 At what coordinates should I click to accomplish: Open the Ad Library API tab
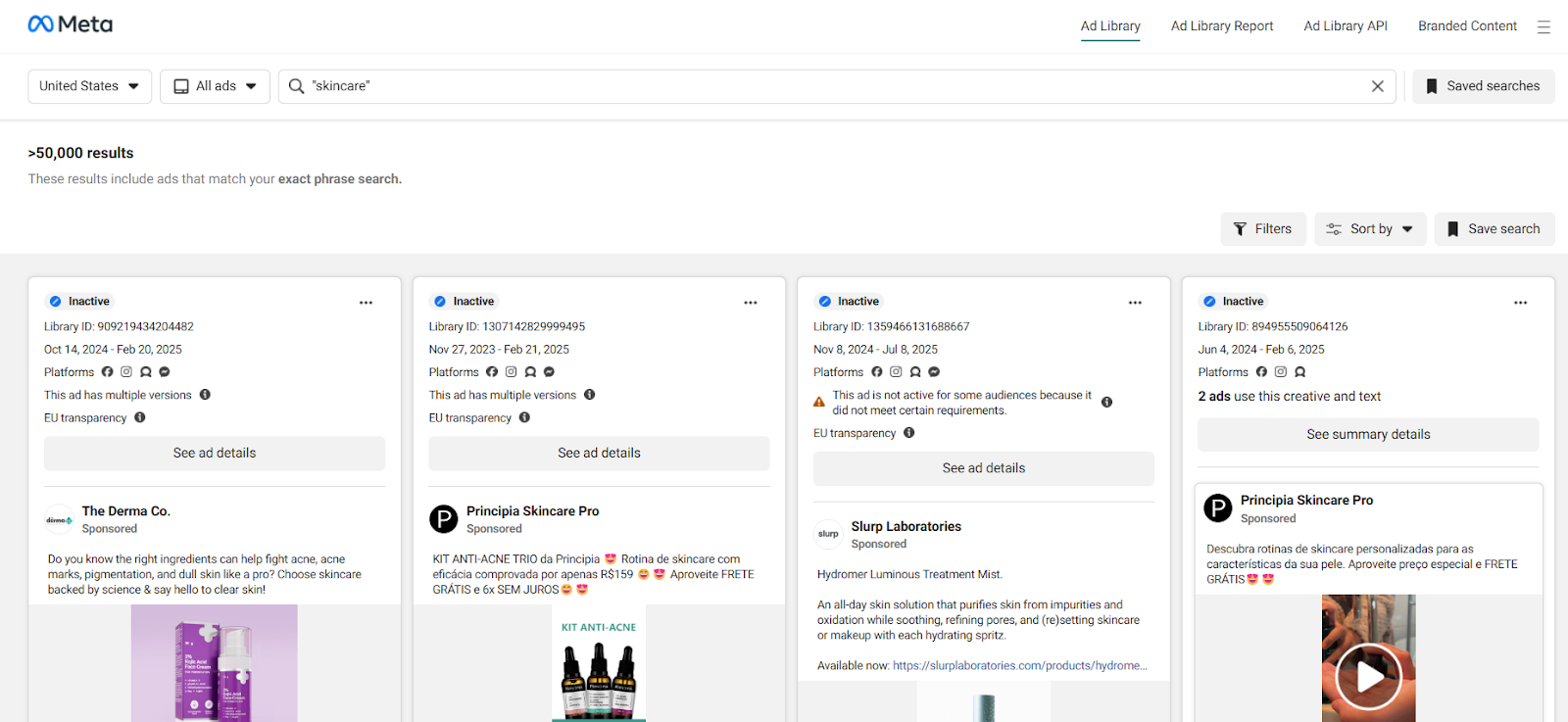[x=1345, y=26]
